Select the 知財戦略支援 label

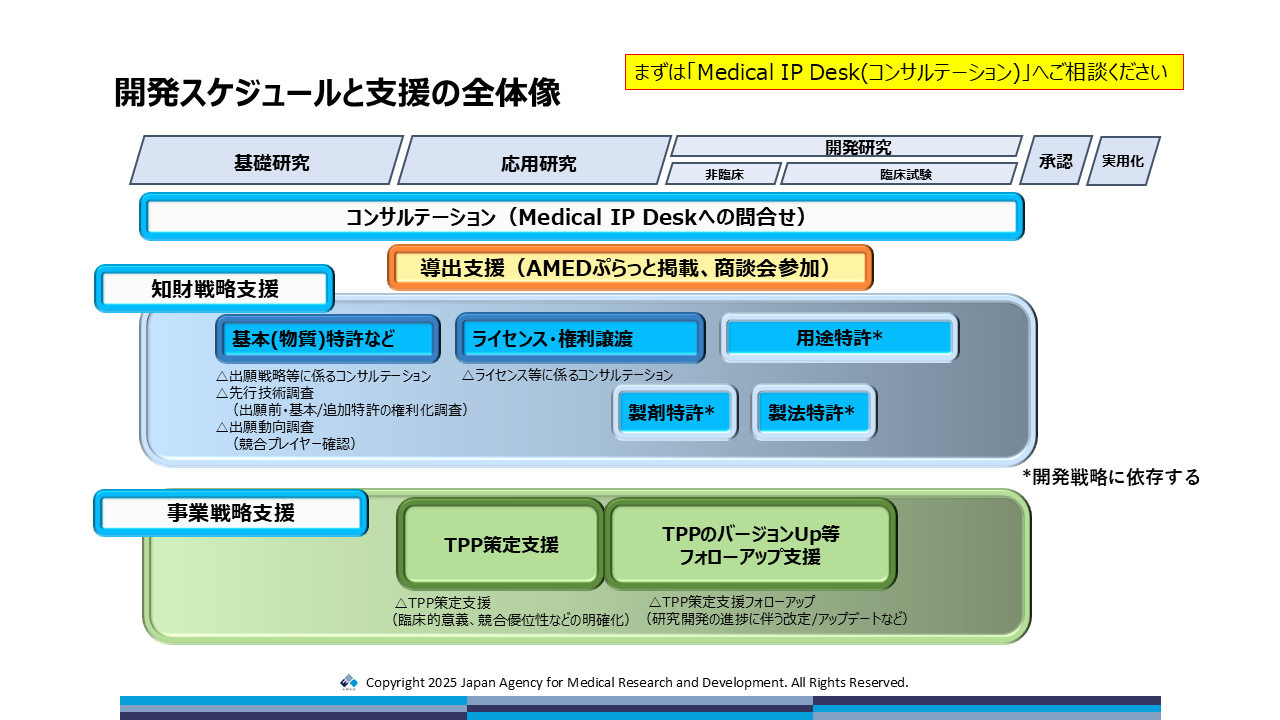coord(214,289)
